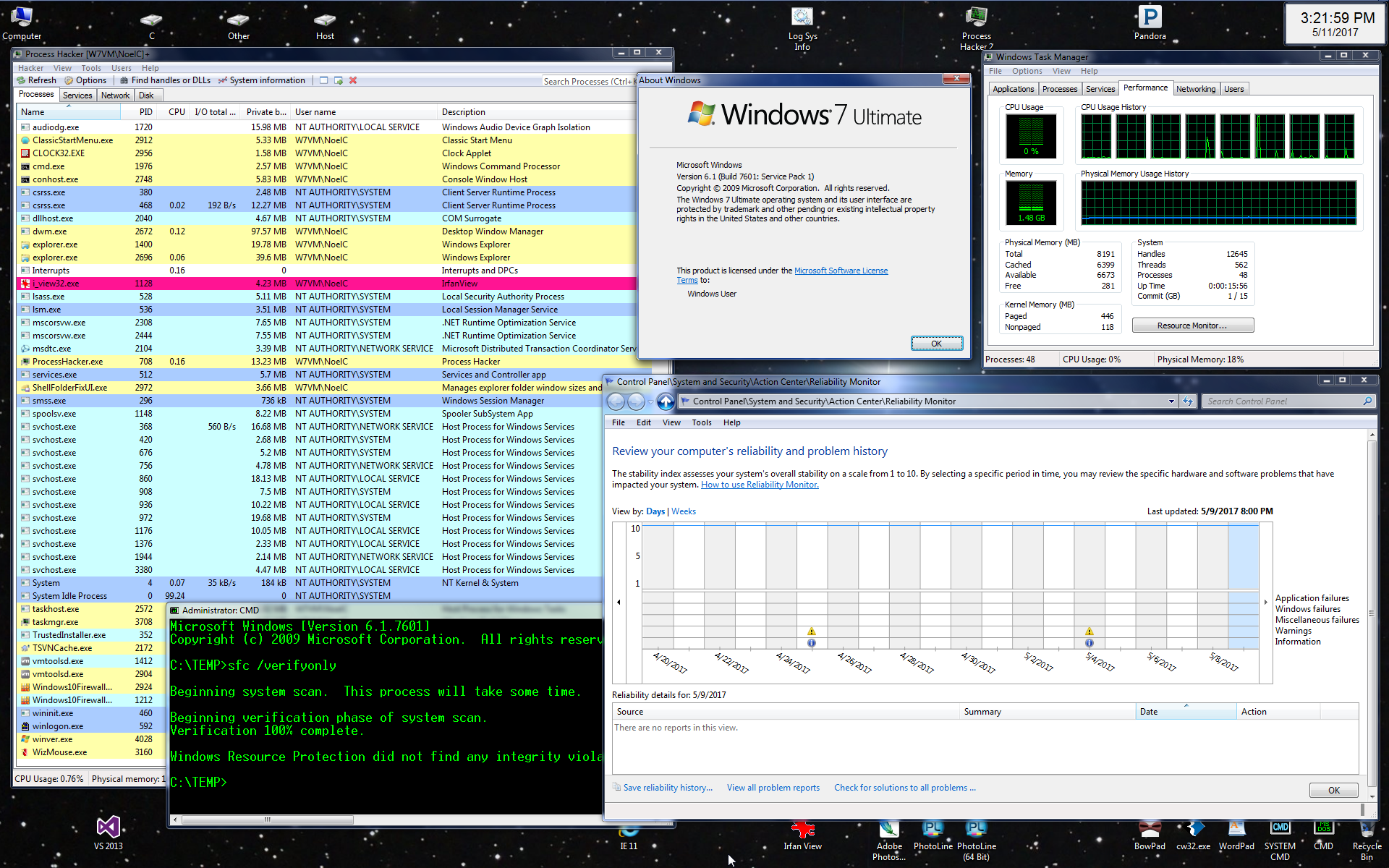1389x868 pixels.
Task: Select Networking tab in Task Manager
Action: pos(1195,89)
